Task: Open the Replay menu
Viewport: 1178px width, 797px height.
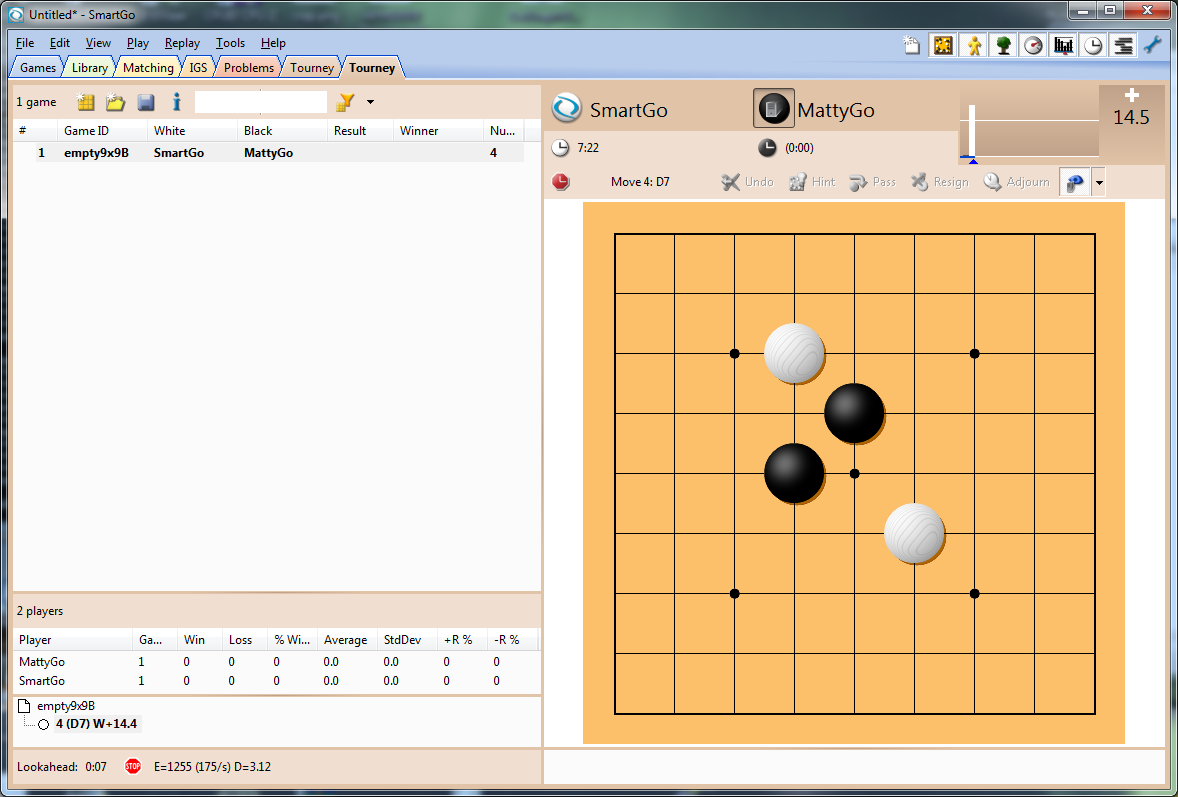Action: pos(183,43)
